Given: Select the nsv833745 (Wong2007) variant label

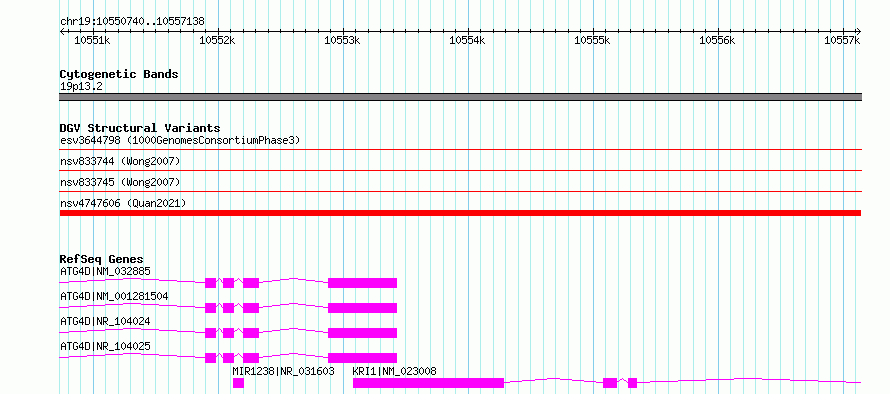Looking at the screenshot, I should click(120, 183).
